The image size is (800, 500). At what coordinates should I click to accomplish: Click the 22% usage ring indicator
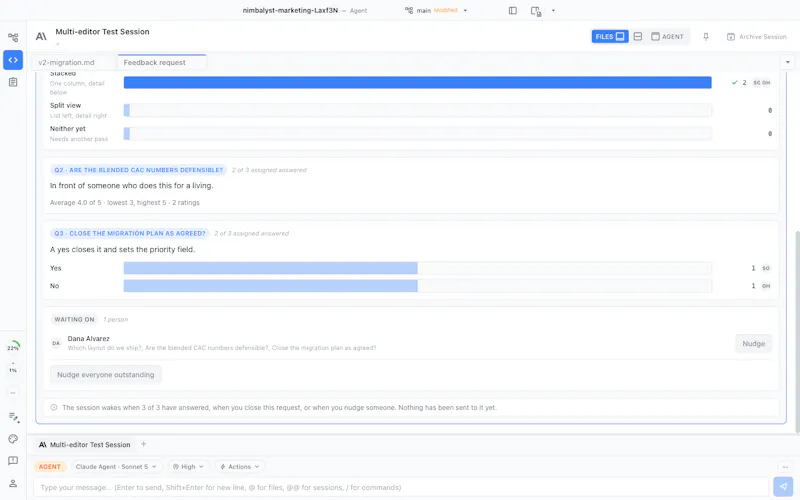[x=13, y=347]
